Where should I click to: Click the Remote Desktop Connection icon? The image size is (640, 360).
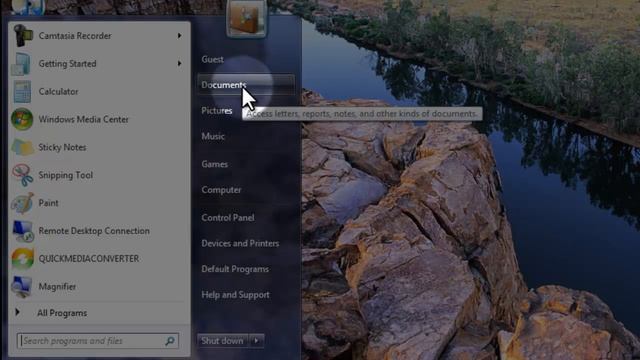[x=23, y=231]
